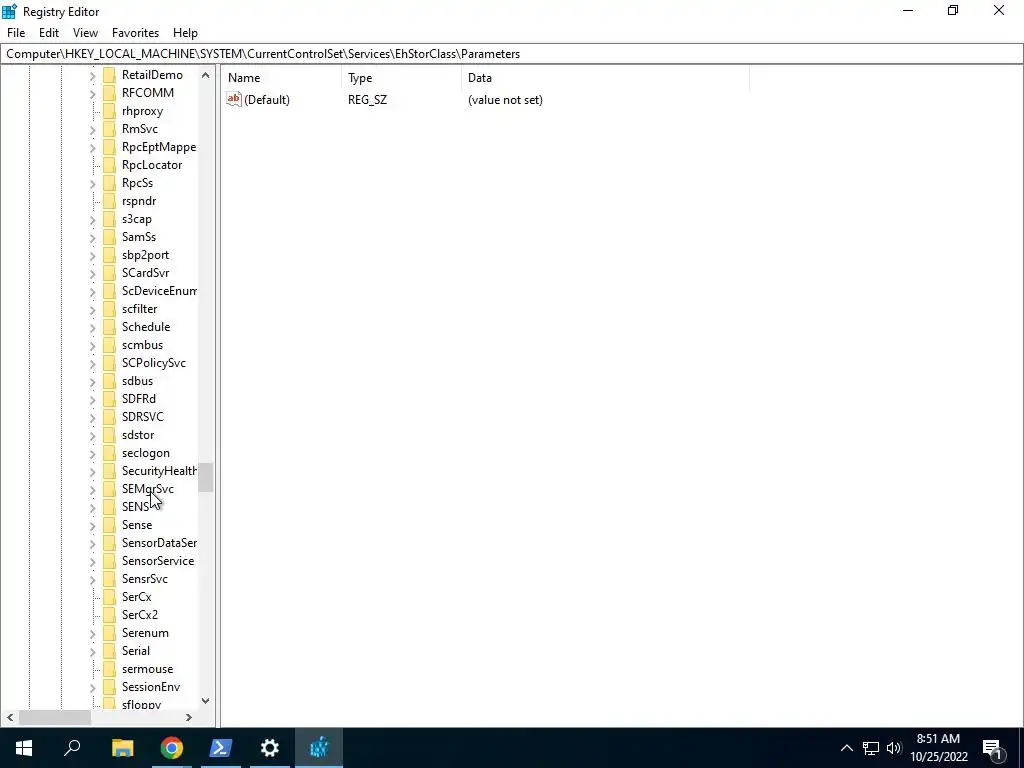The width and height of the screenshot is (1024, 768).
Task: Sort values by Type column header
Action: [402, 78]
